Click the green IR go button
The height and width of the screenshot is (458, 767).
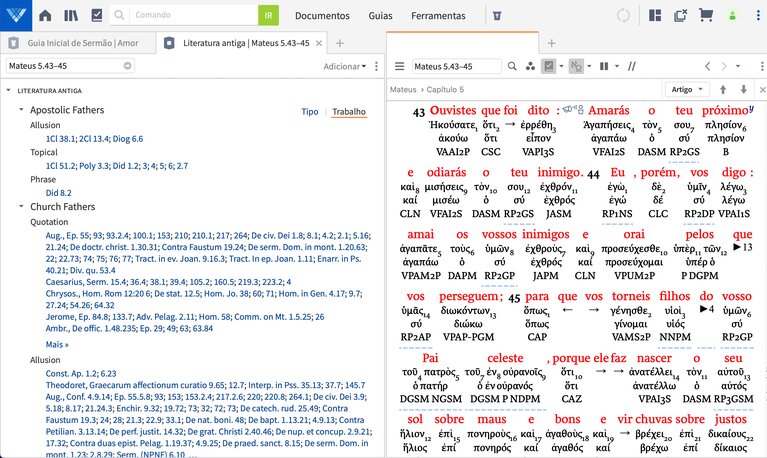pos(268,15)
